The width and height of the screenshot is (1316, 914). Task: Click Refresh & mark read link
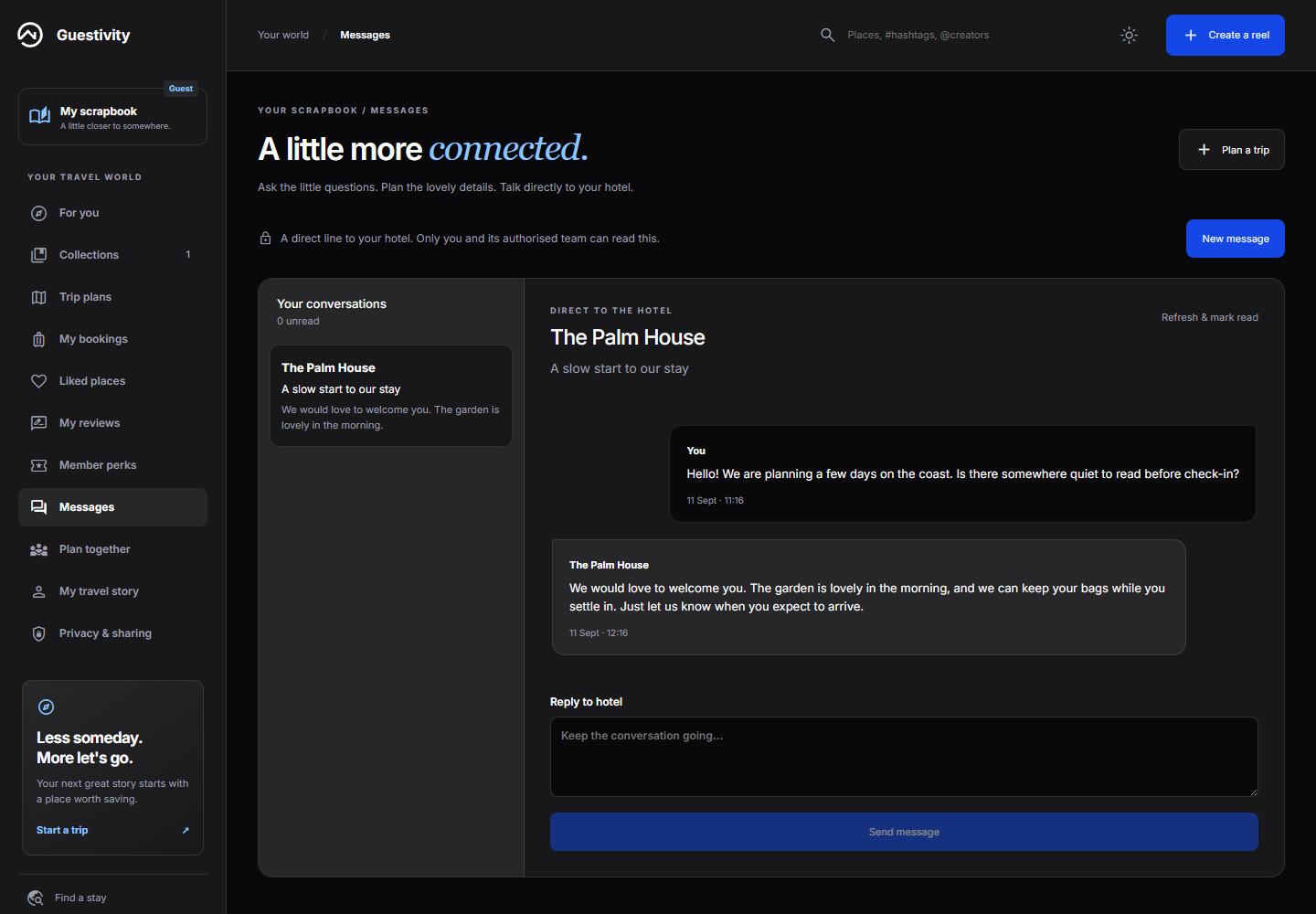(1209, 317)
